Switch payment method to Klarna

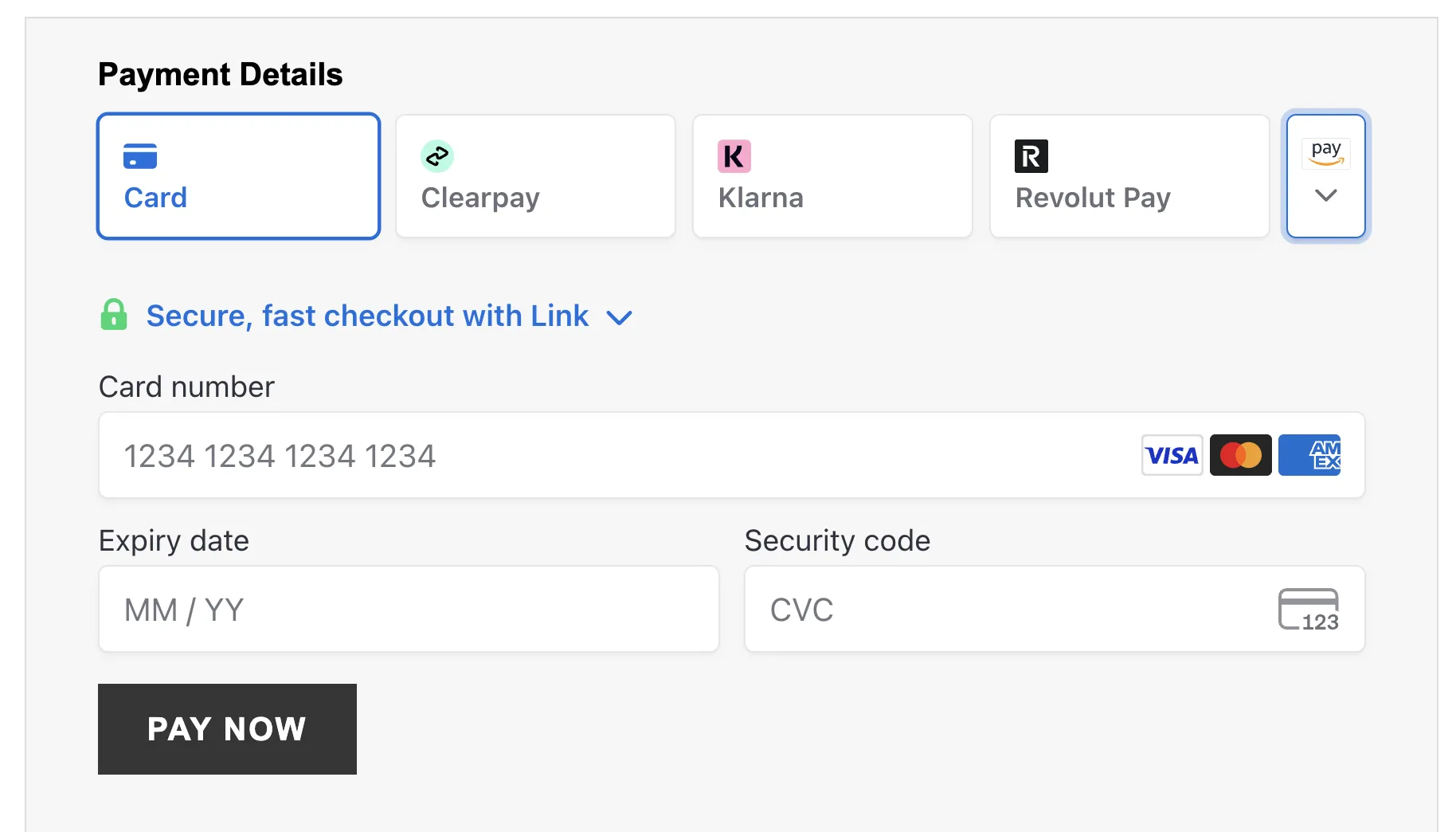832,176
